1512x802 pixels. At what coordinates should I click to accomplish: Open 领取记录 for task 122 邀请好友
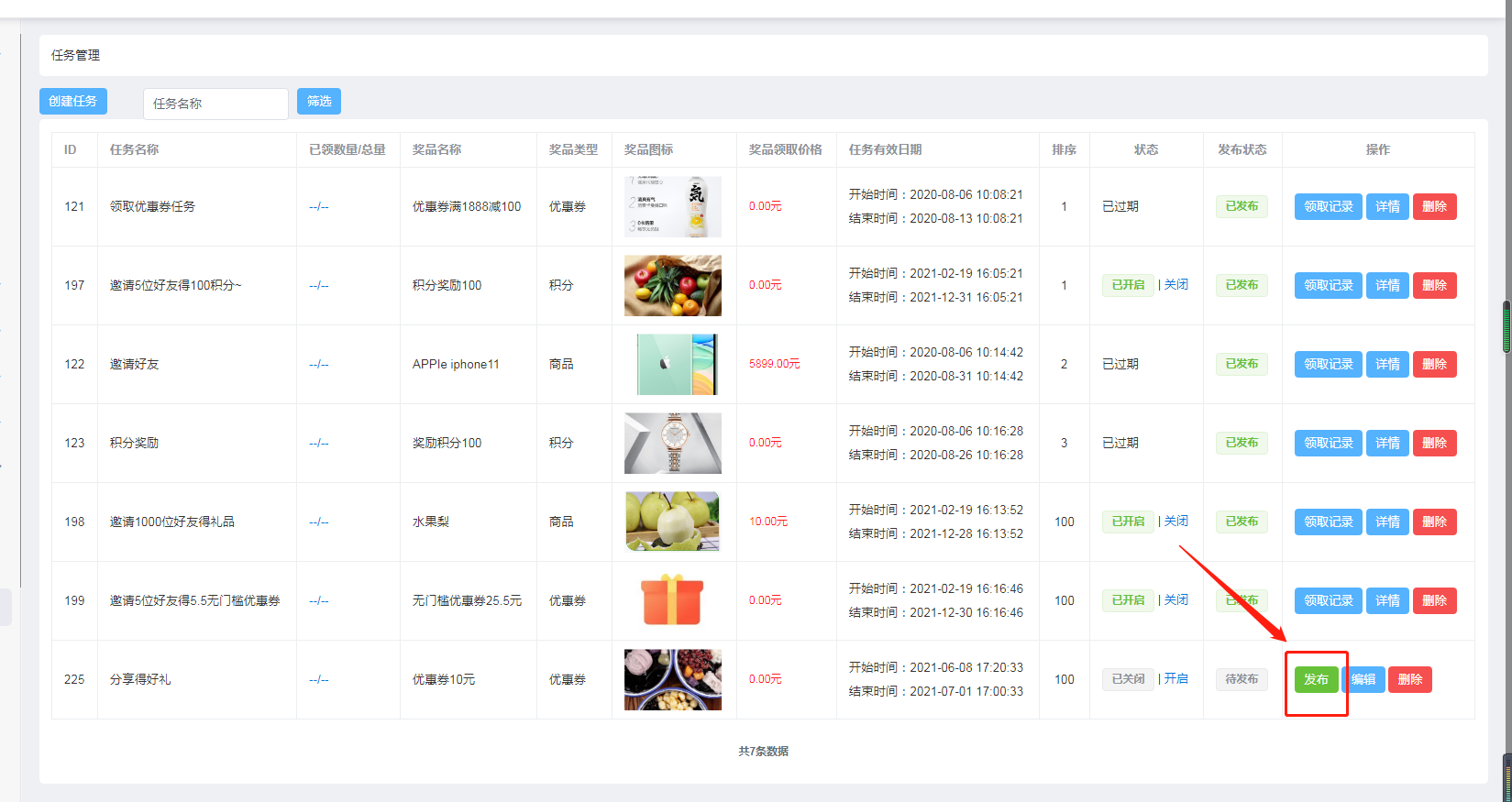coord(1329,364)
